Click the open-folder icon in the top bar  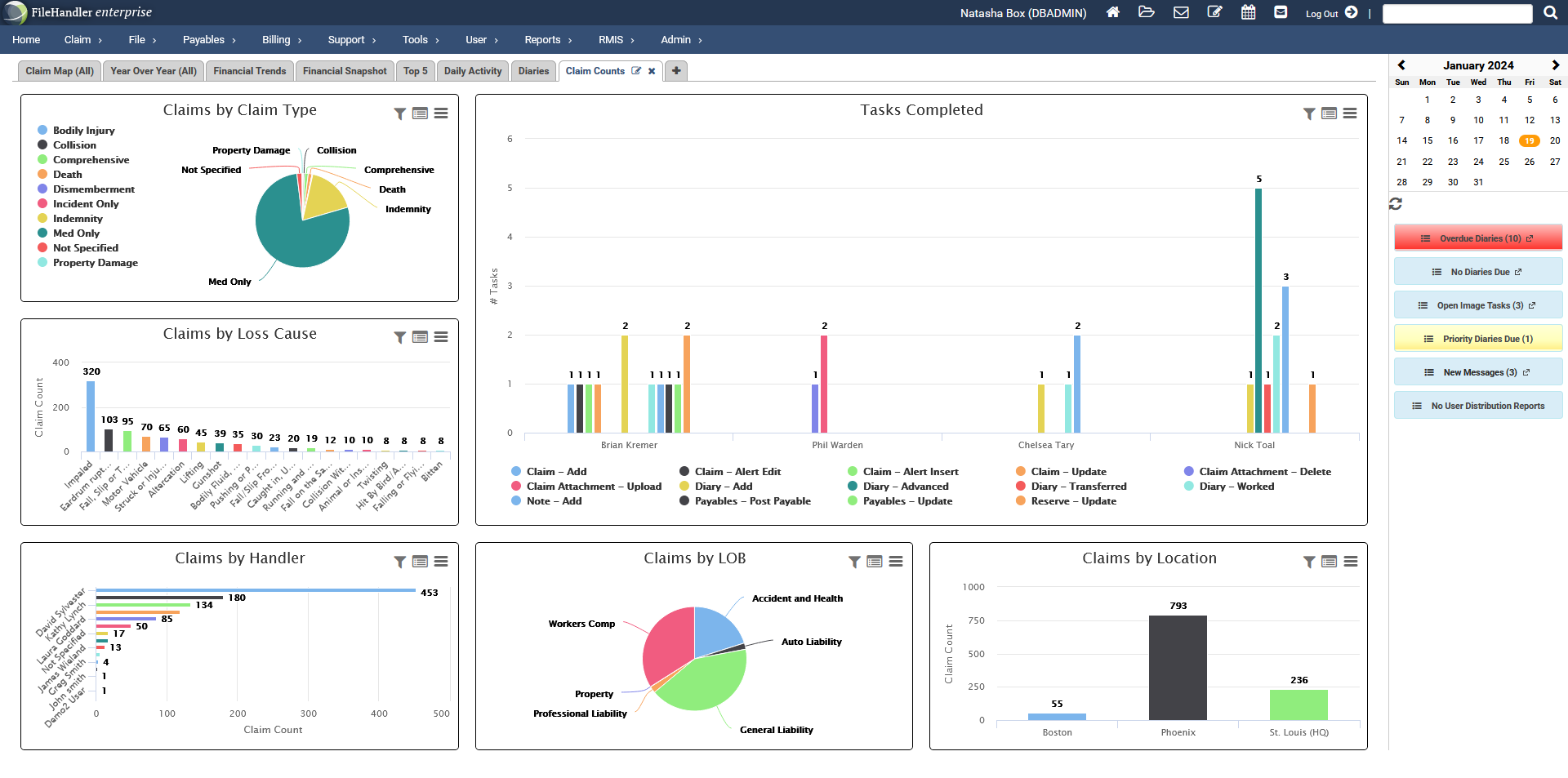coord(1147,12)
